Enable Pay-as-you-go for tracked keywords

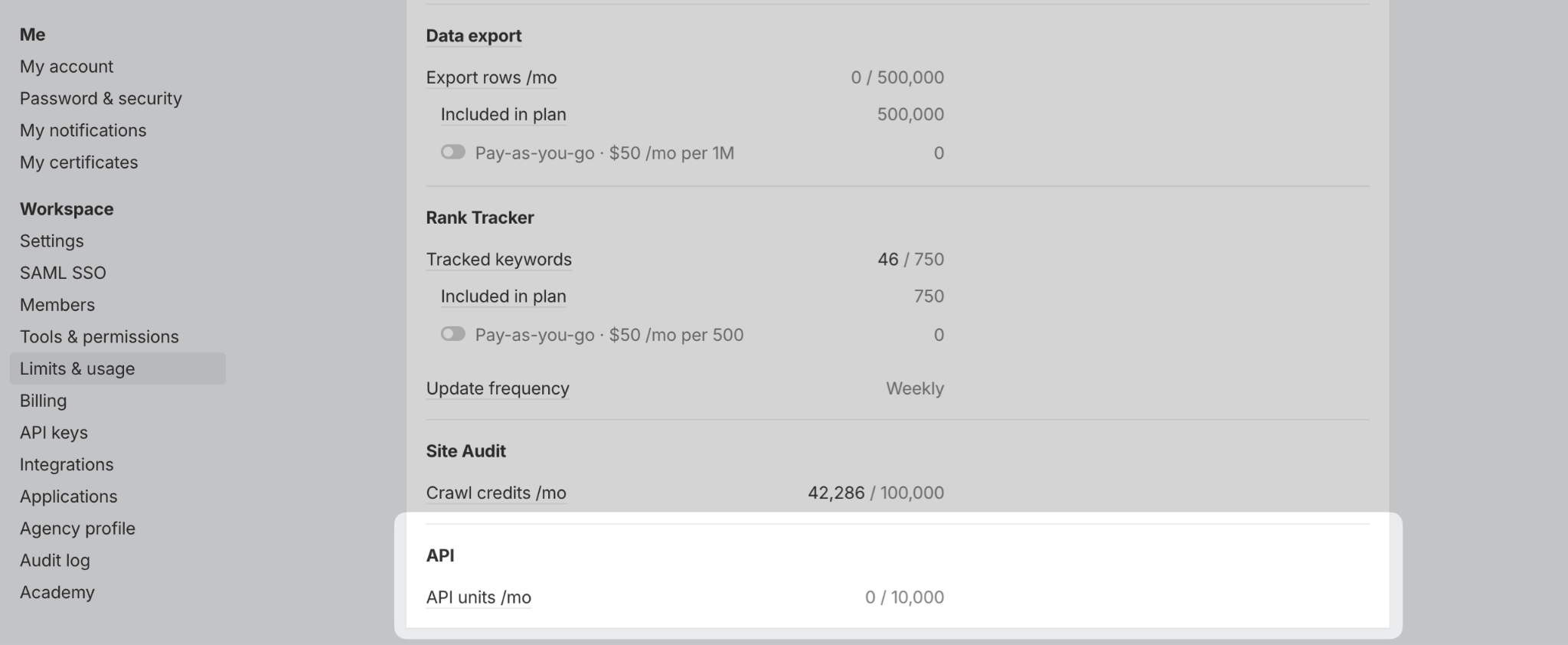tap(452, 334)
